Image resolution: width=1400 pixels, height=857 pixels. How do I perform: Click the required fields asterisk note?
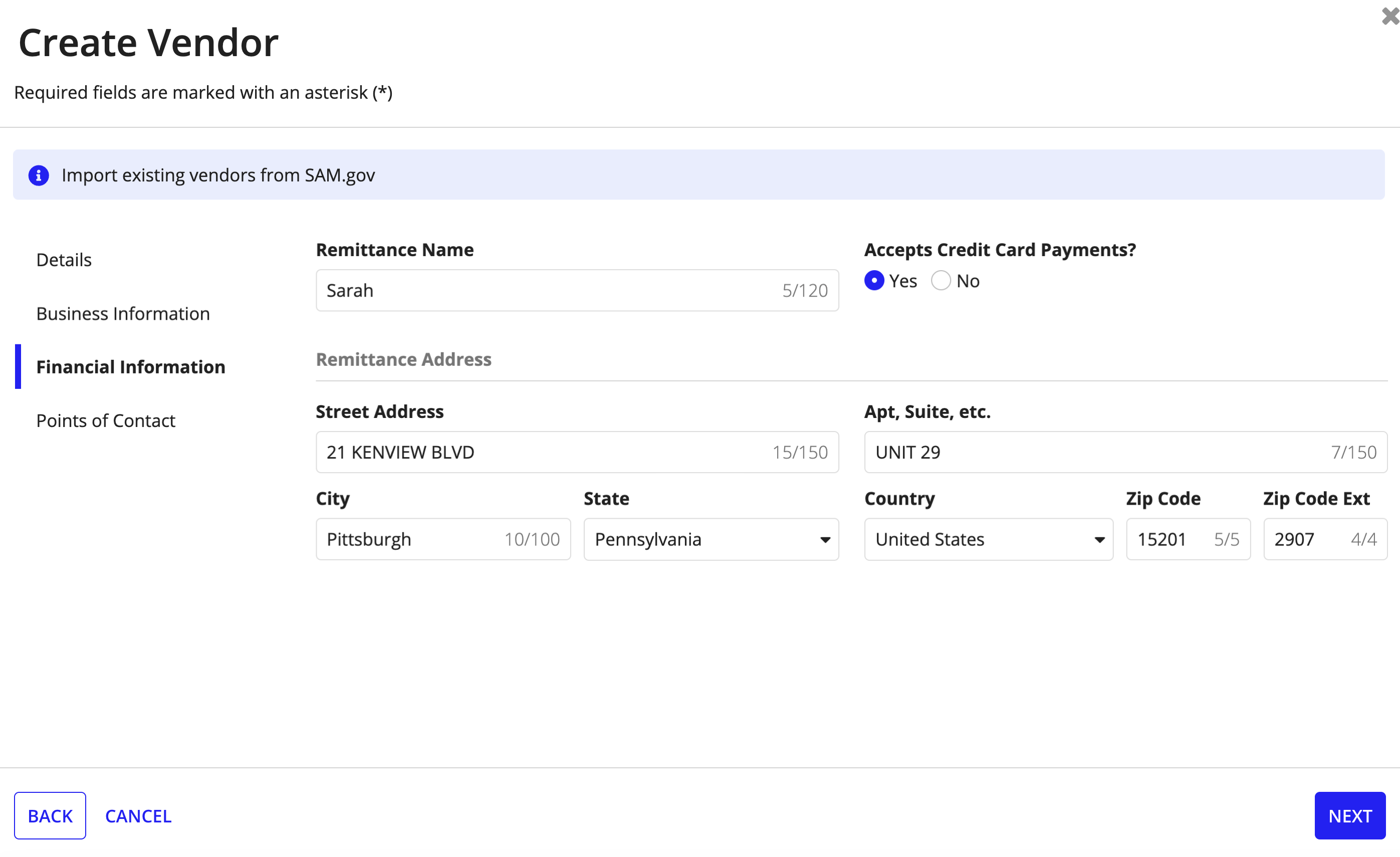[x=203, y=92]
